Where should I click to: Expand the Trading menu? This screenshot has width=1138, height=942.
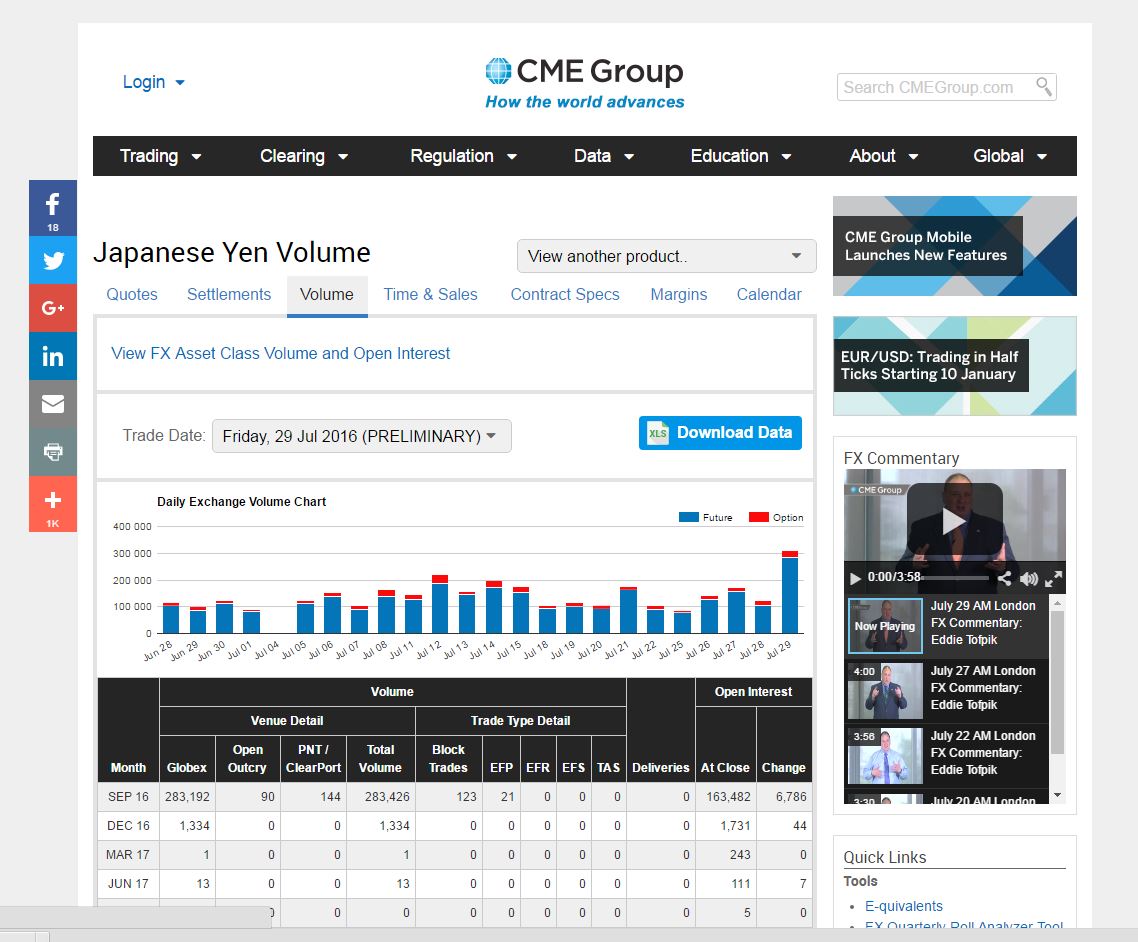160,156
